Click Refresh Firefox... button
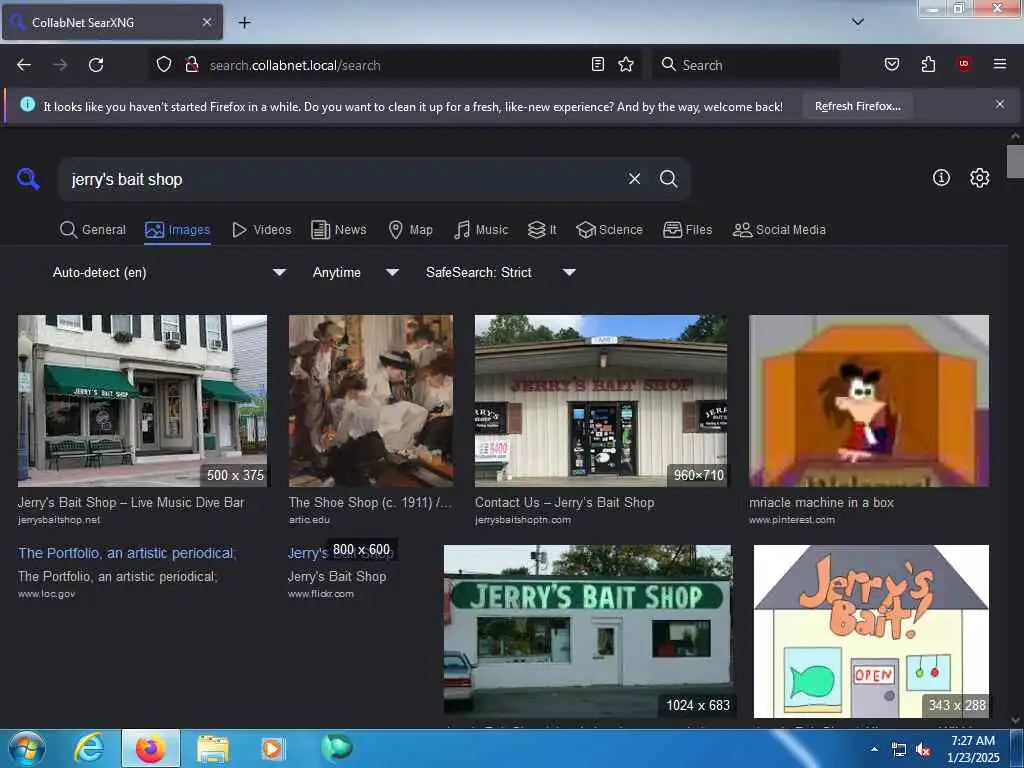This screenshot has width=1024, height=768. coord(857,106)
